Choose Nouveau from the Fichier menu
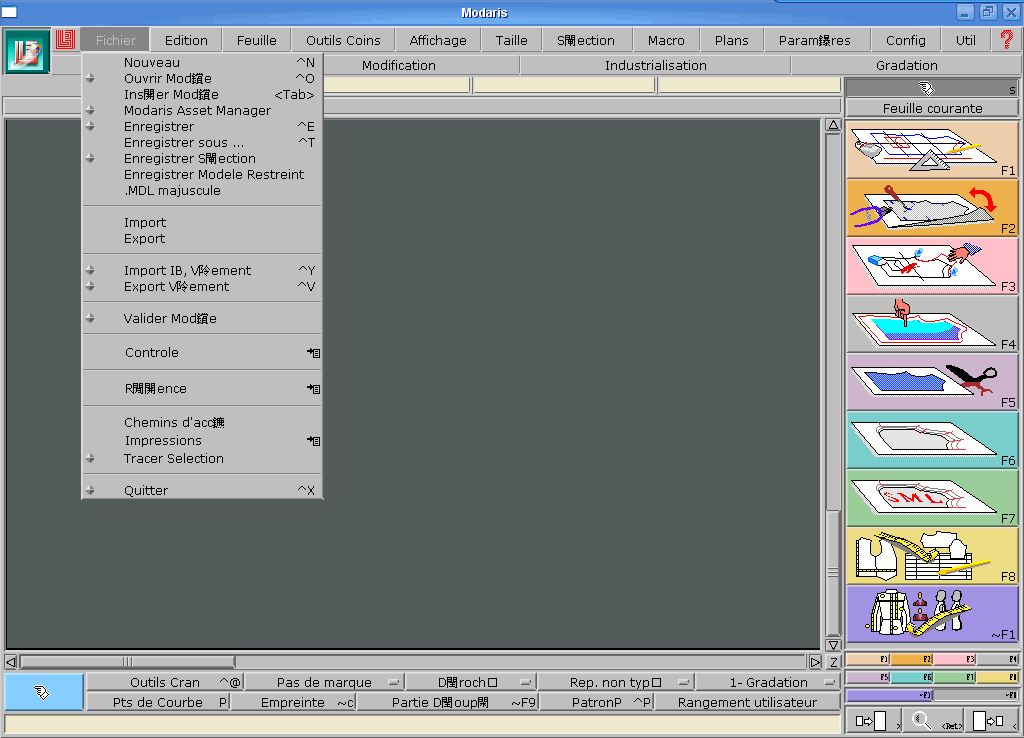This screenshot has height=738, width=1024. coord(202,63)
